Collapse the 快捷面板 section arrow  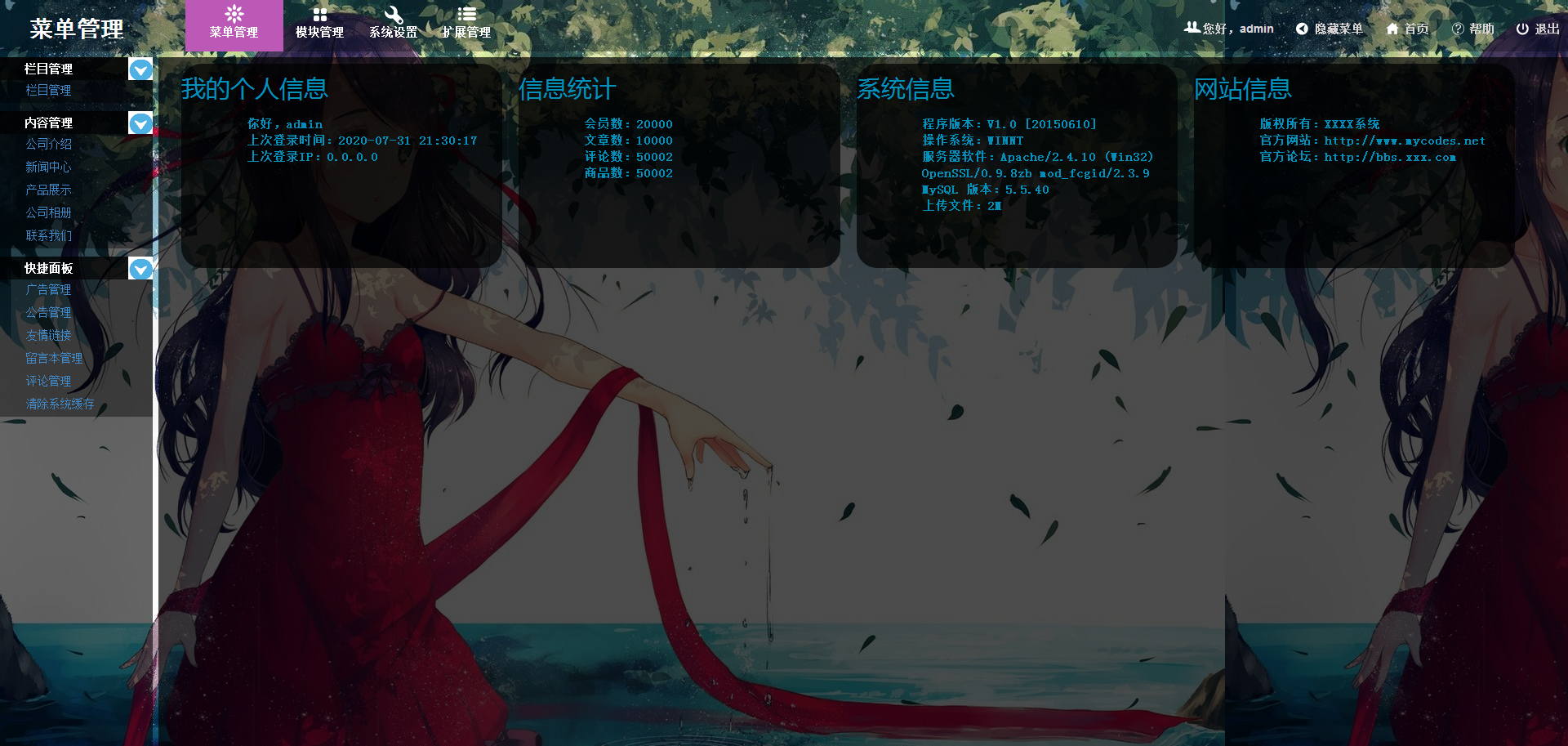140,268
